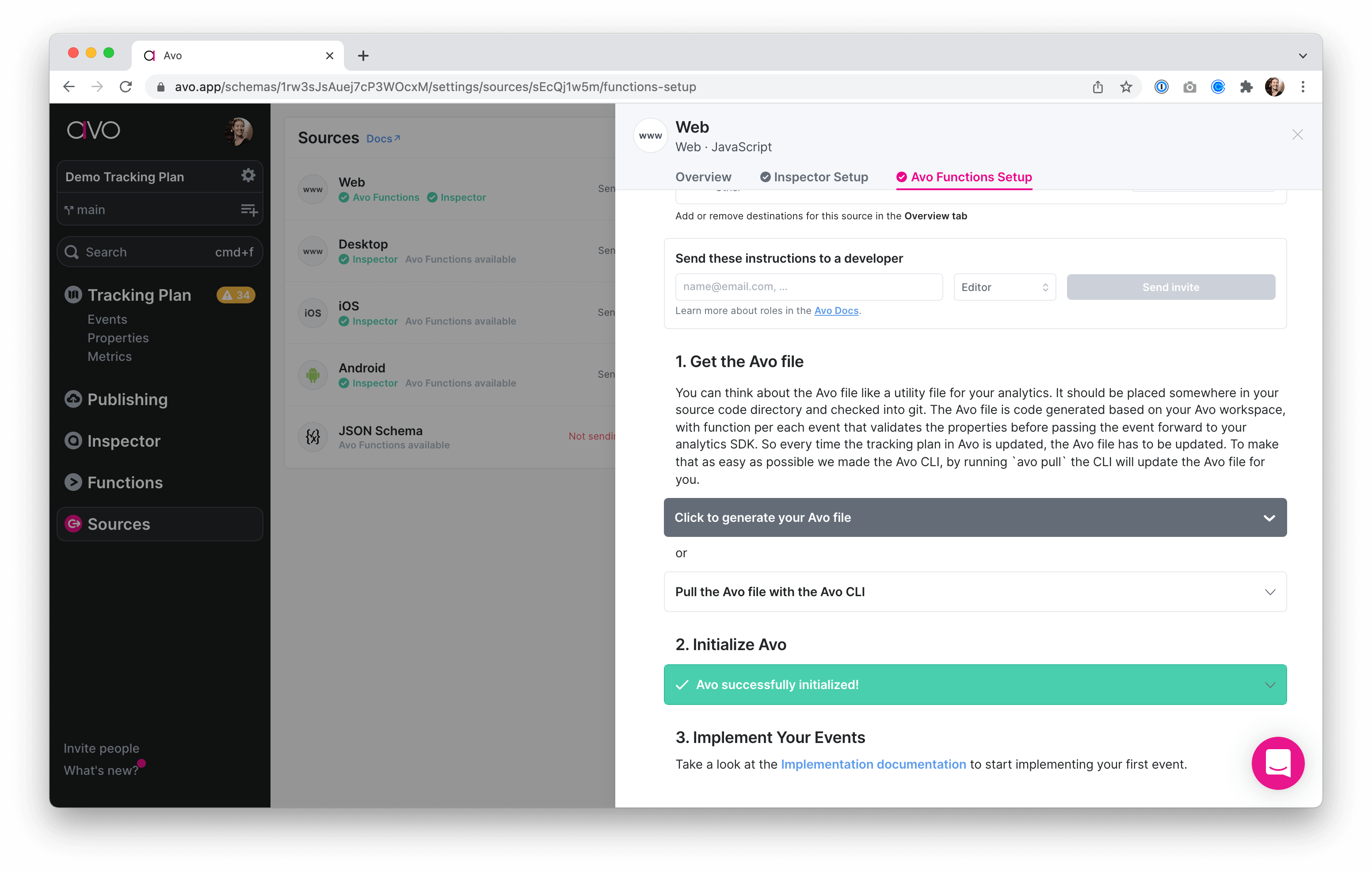
Task: Click the Send invite button
Action: 1170,287
